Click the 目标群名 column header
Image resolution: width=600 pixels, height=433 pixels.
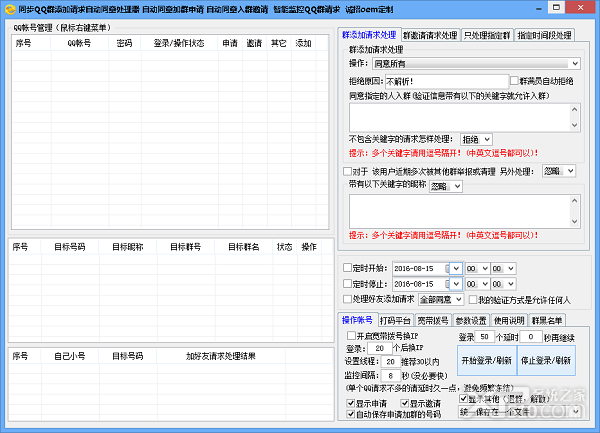point(244,247)
